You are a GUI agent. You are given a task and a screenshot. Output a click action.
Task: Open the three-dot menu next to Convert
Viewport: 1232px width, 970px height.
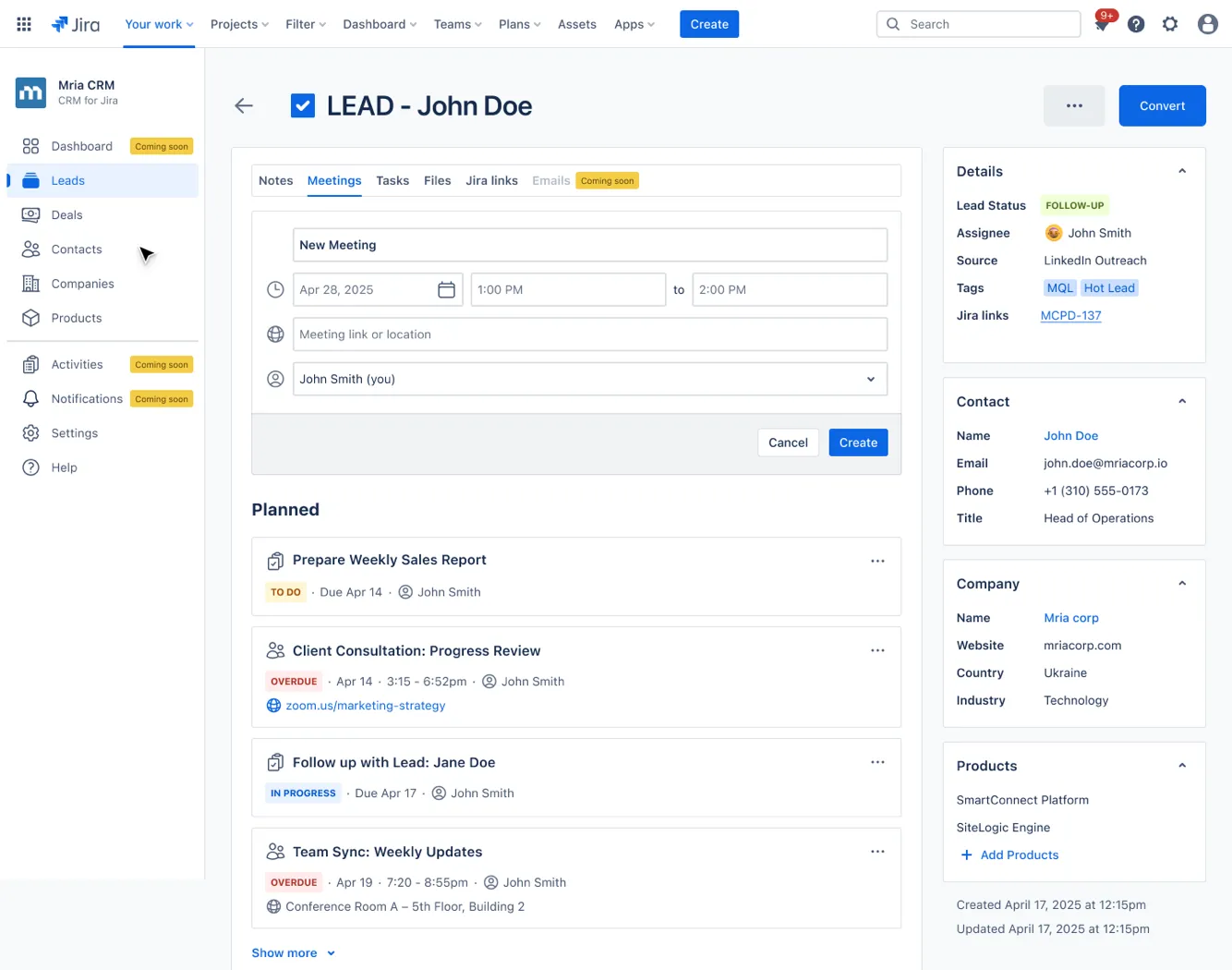[x=1073, y=106]
